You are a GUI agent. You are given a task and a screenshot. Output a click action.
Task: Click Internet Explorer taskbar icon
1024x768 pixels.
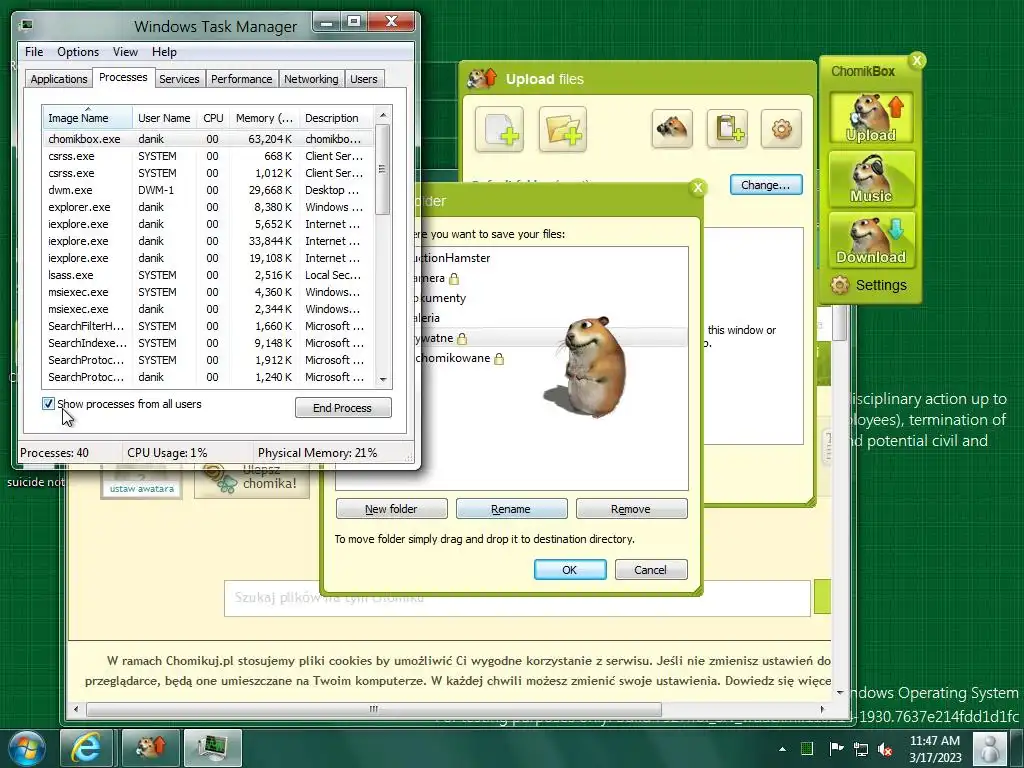click(86, 747)
